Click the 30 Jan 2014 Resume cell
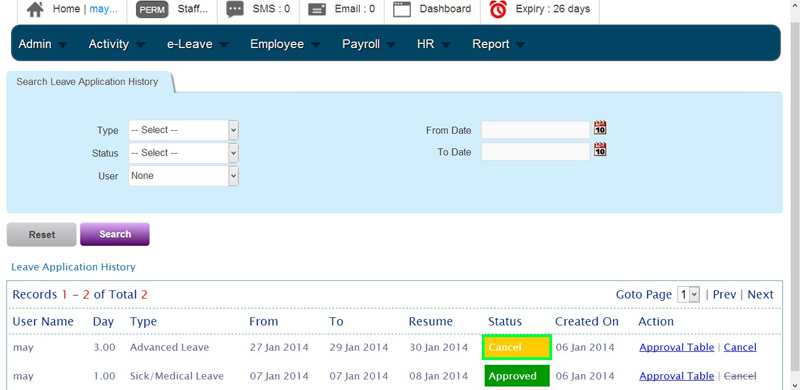 coord(438,348)
